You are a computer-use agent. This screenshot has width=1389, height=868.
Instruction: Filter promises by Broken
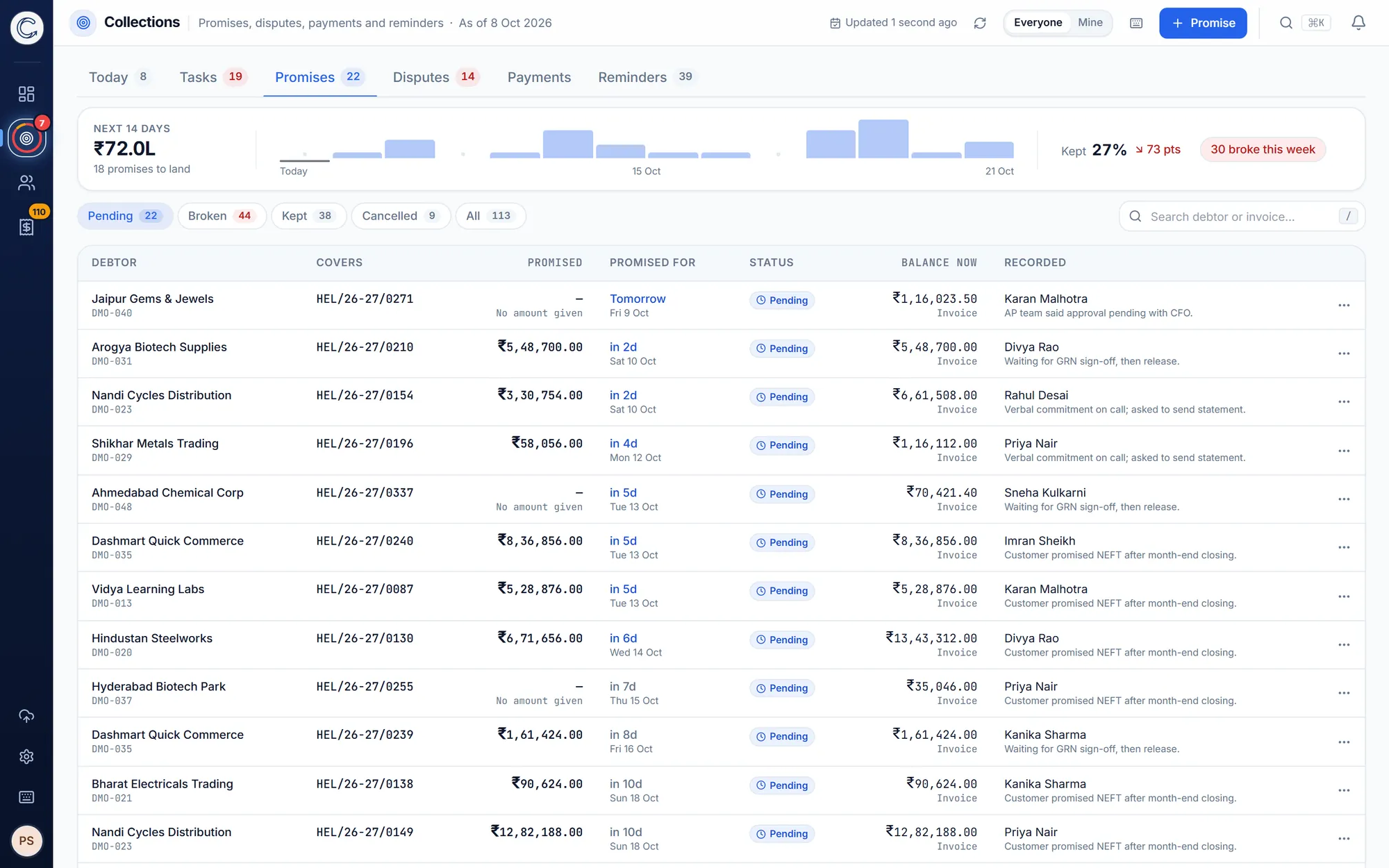222,216
